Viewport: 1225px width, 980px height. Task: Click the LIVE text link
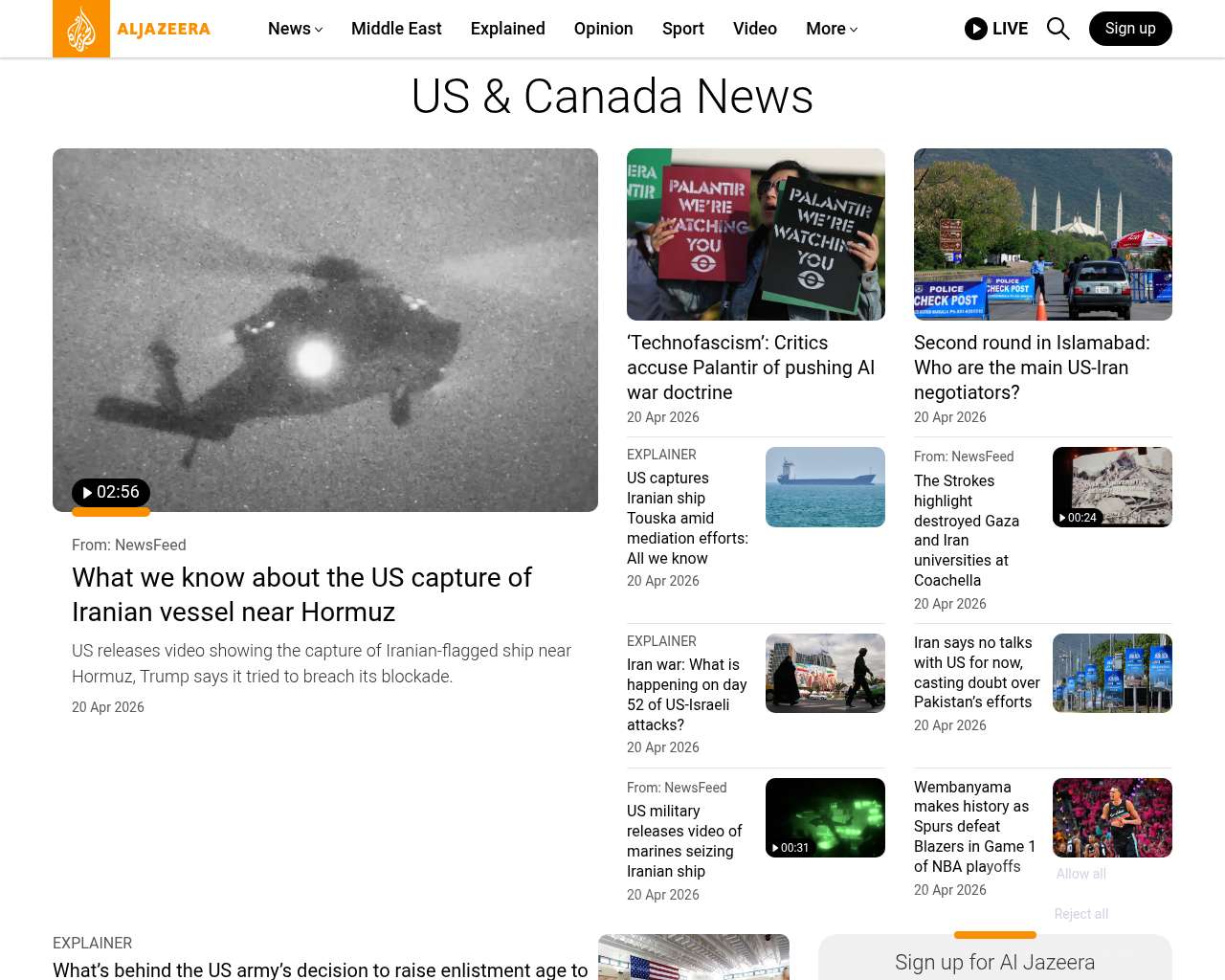click(x=1010, y=29)
